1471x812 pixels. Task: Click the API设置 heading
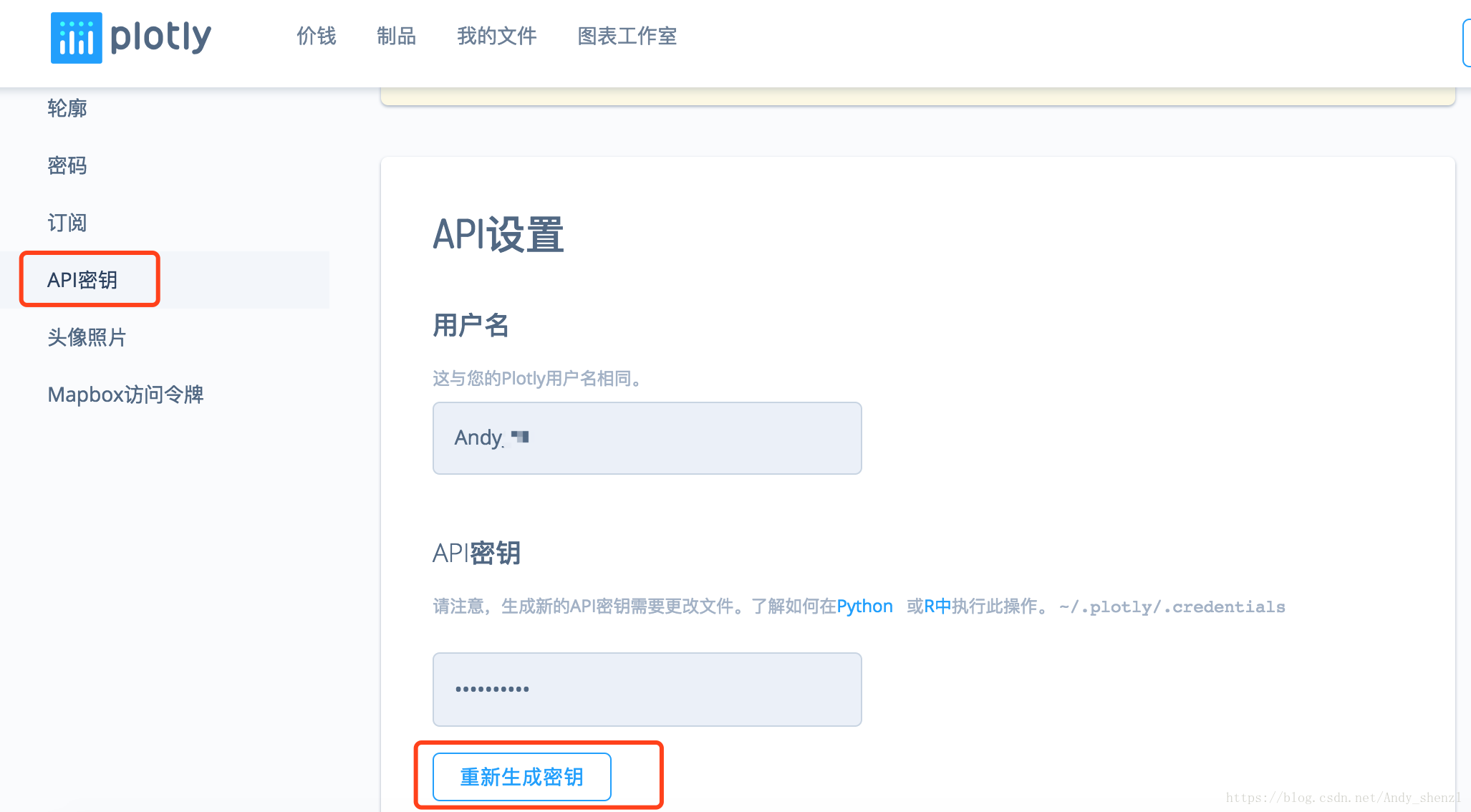click(498, 235)
